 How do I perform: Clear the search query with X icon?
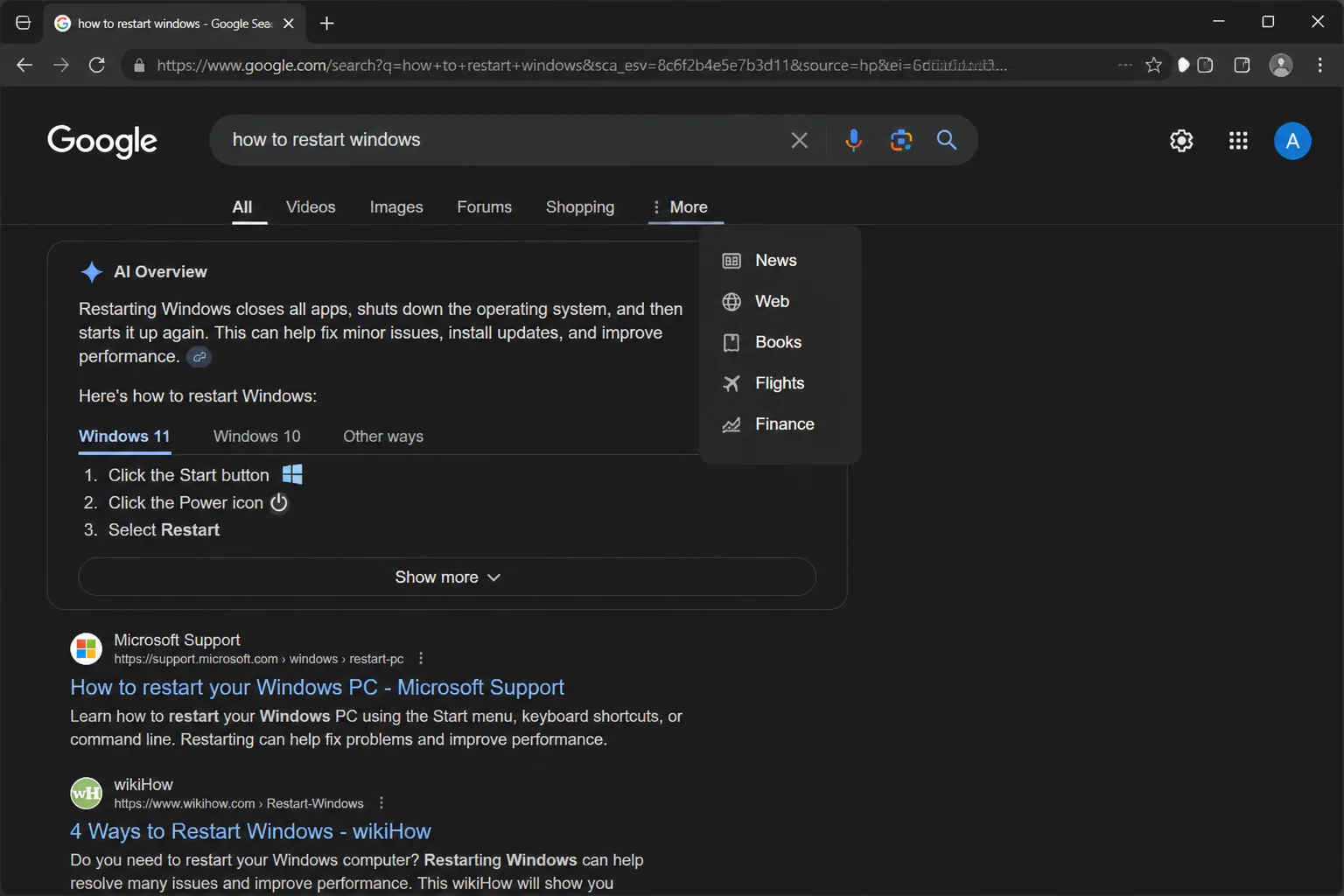[799, 140]
